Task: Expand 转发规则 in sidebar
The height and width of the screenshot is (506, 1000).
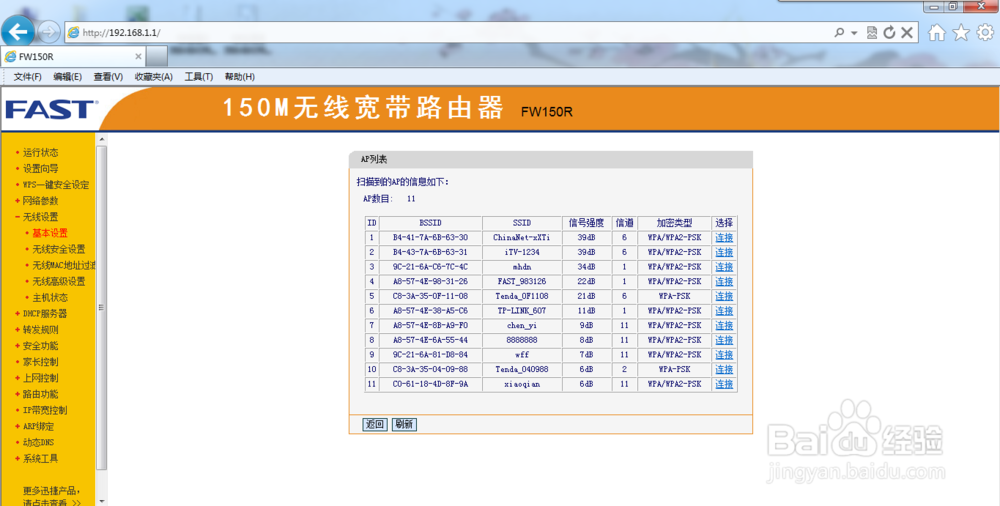Action: pyautogui.click(x=41, y=330)
